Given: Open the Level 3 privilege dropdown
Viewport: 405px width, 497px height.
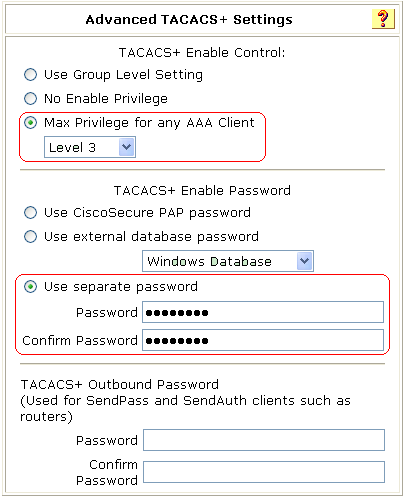Looking at the screenshot, I should 90,147.
